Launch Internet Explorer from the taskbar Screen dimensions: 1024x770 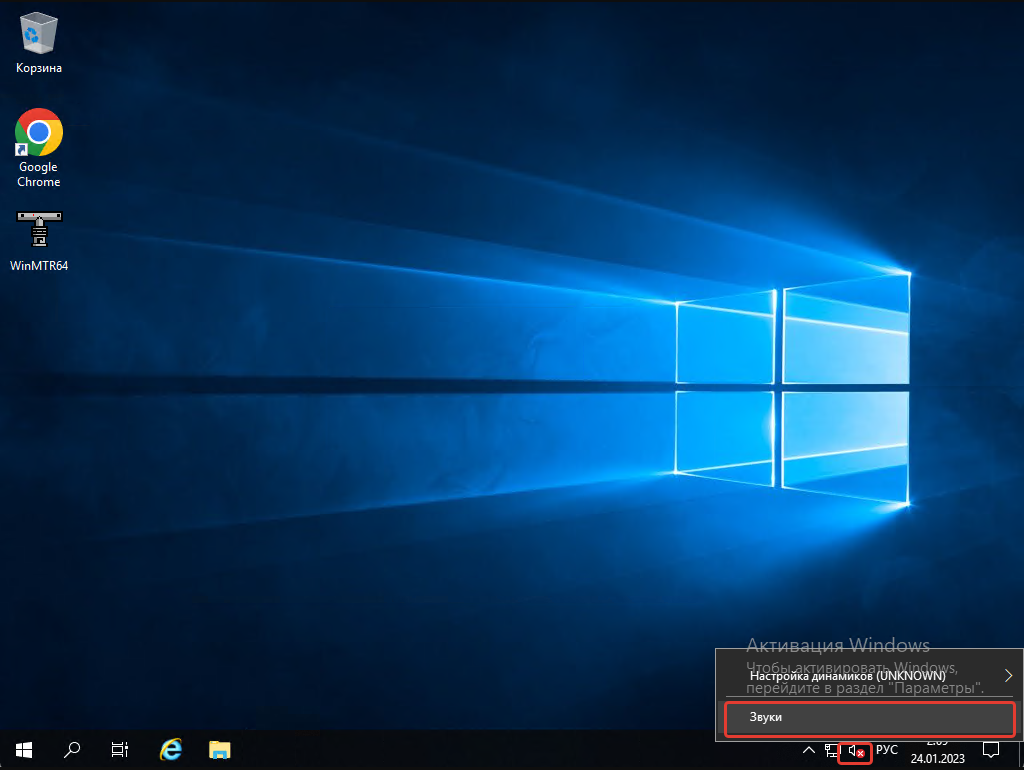coord(171,749)
